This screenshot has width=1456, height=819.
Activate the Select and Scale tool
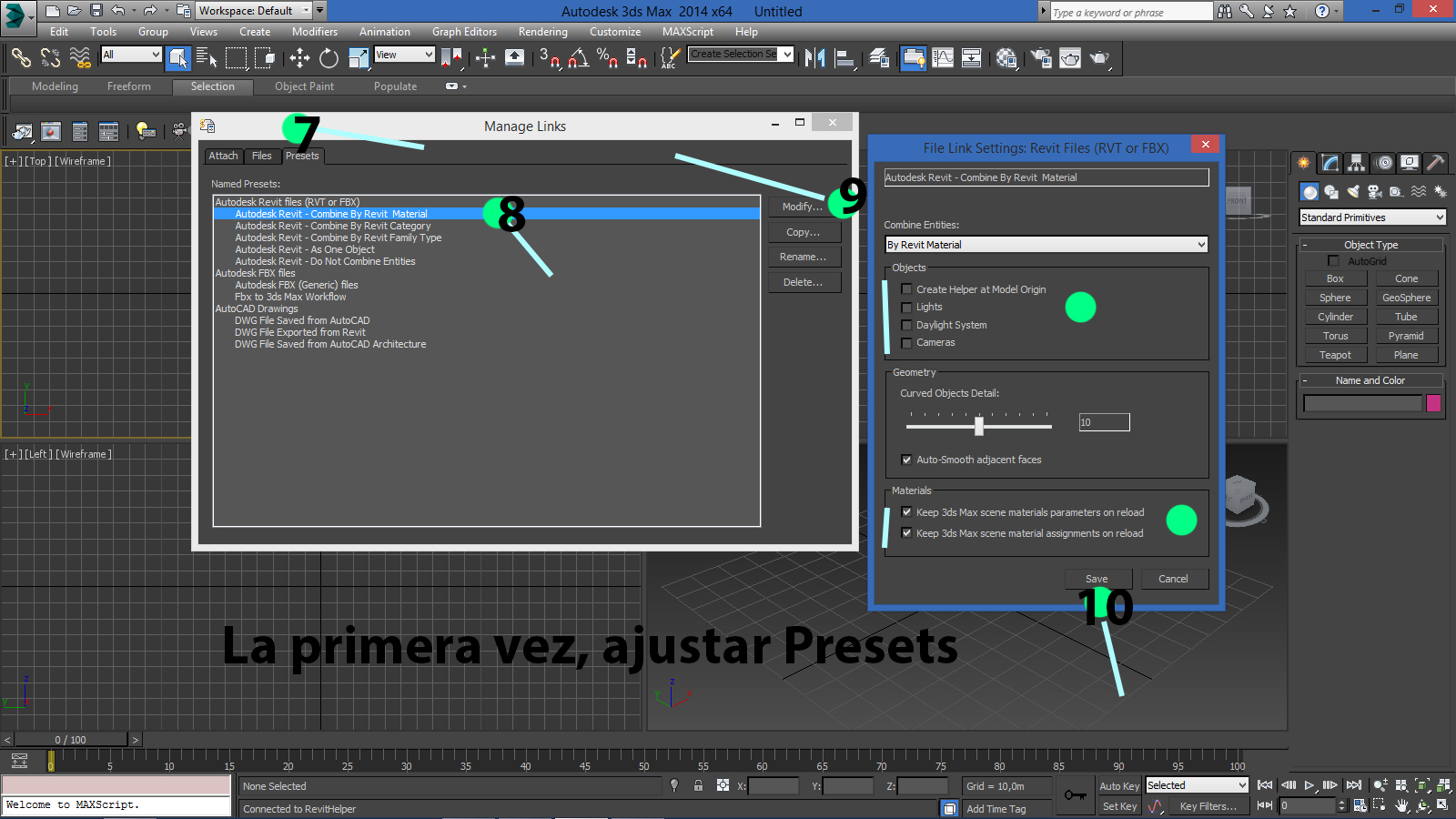pos(359,58)
